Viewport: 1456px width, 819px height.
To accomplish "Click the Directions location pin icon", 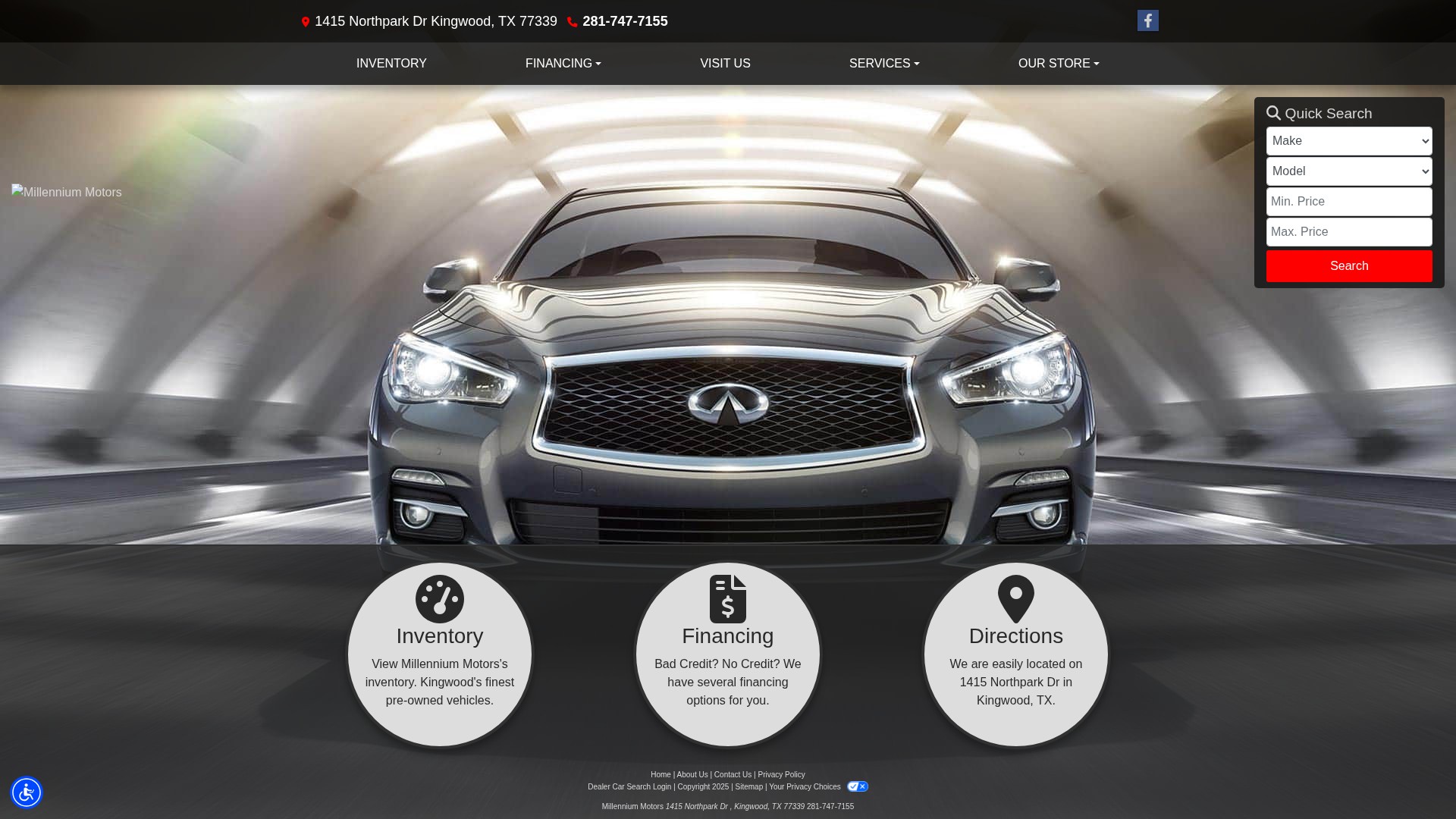I will click(x=1016, y=599).
